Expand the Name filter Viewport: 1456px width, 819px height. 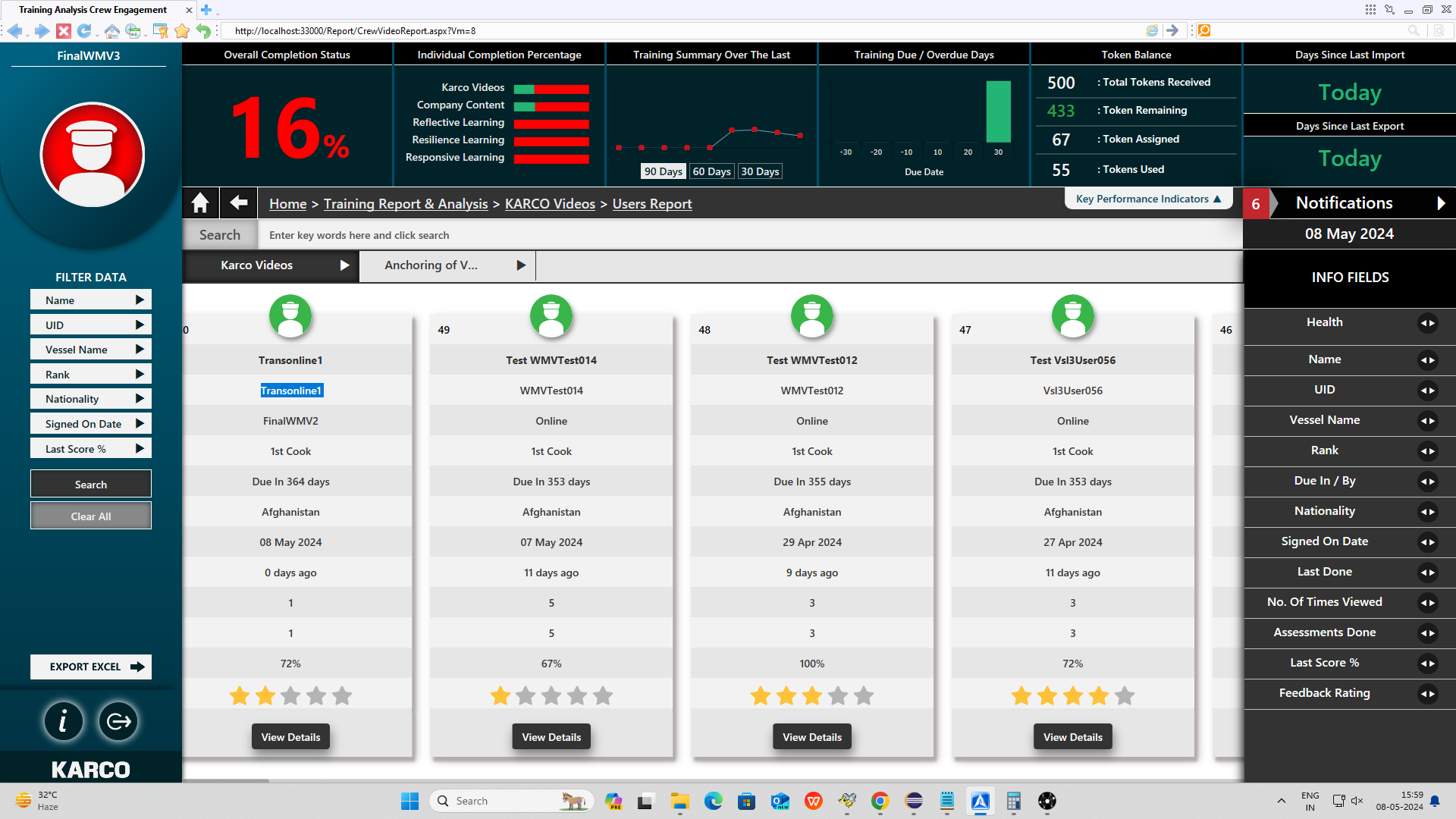(x=91, y=300)
